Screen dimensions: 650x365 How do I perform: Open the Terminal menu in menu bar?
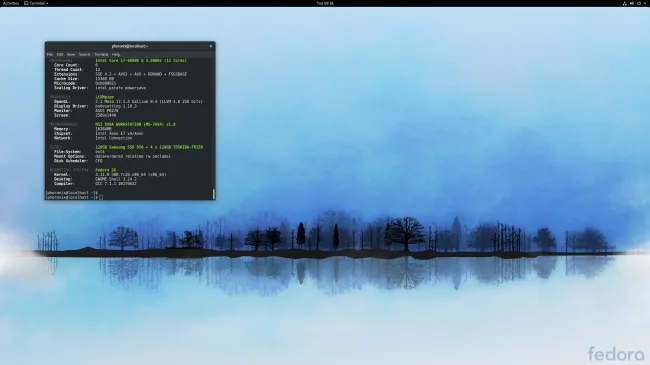[101, 54]
